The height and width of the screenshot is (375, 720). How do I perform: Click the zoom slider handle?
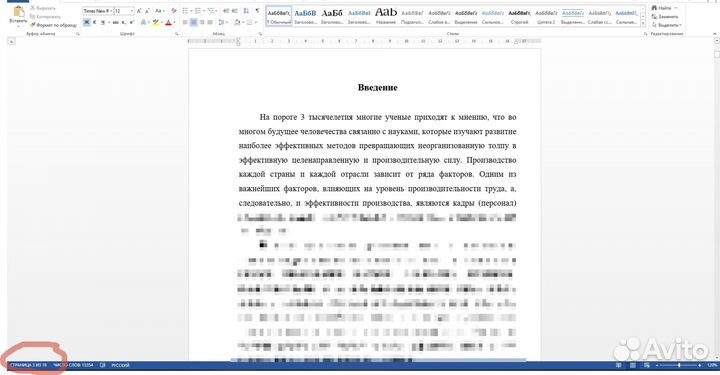coord(679,365)
